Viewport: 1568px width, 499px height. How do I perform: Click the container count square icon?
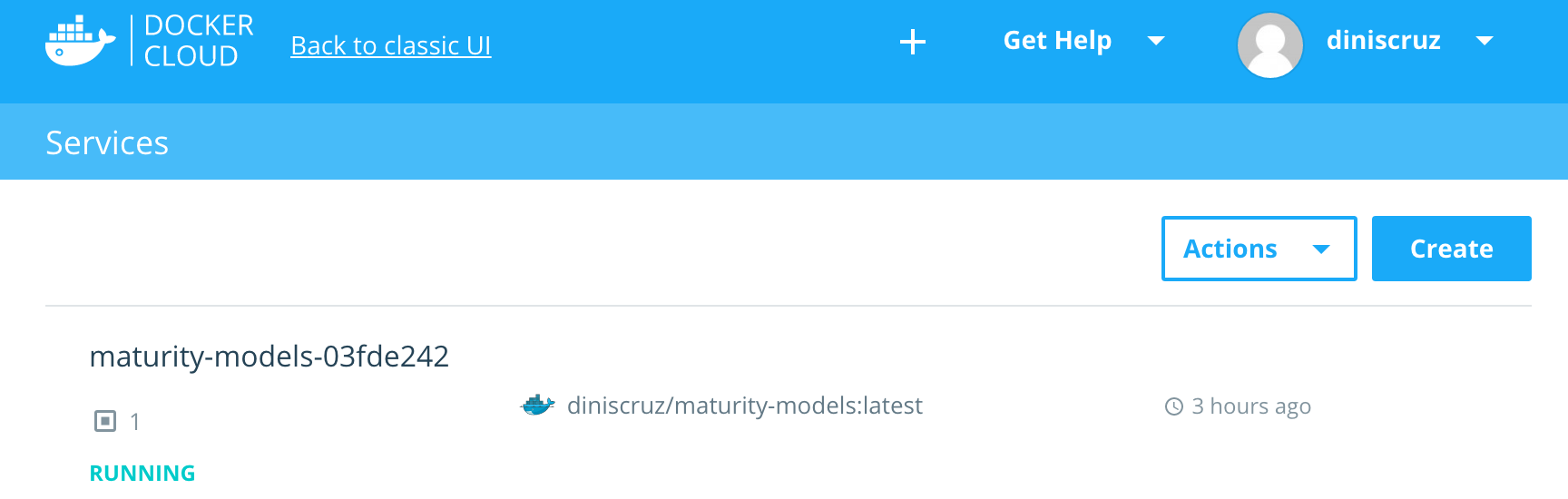(x=105, y=421)
